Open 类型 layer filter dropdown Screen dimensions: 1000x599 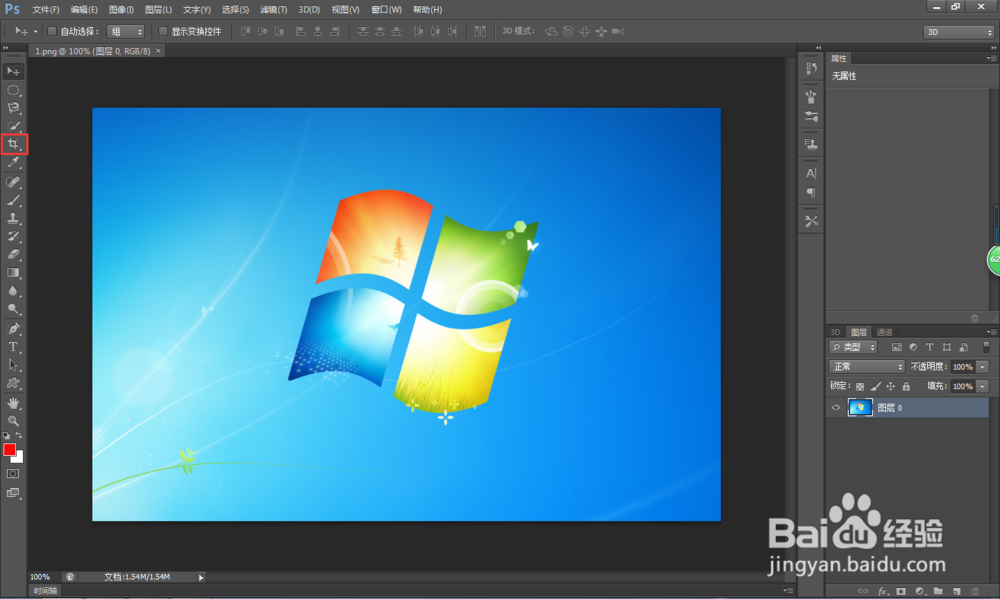pos(853,347)
